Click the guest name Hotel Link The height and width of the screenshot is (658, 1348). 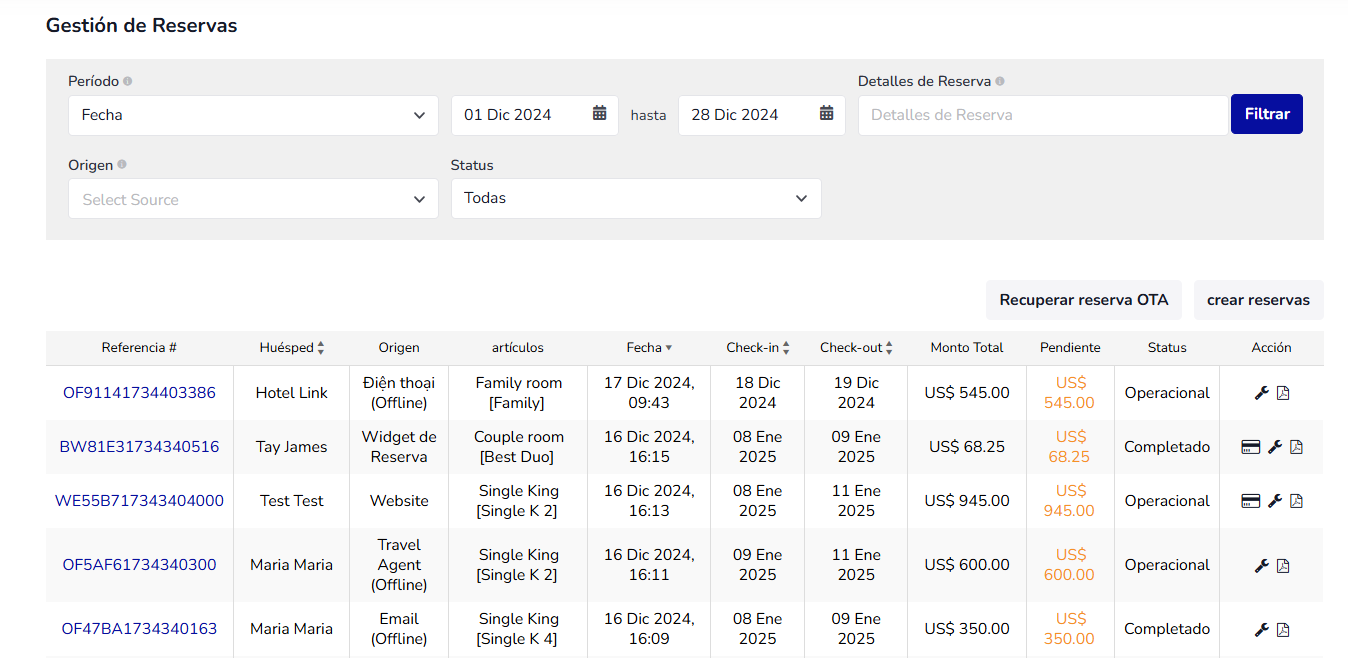click(x=292, y=393)
